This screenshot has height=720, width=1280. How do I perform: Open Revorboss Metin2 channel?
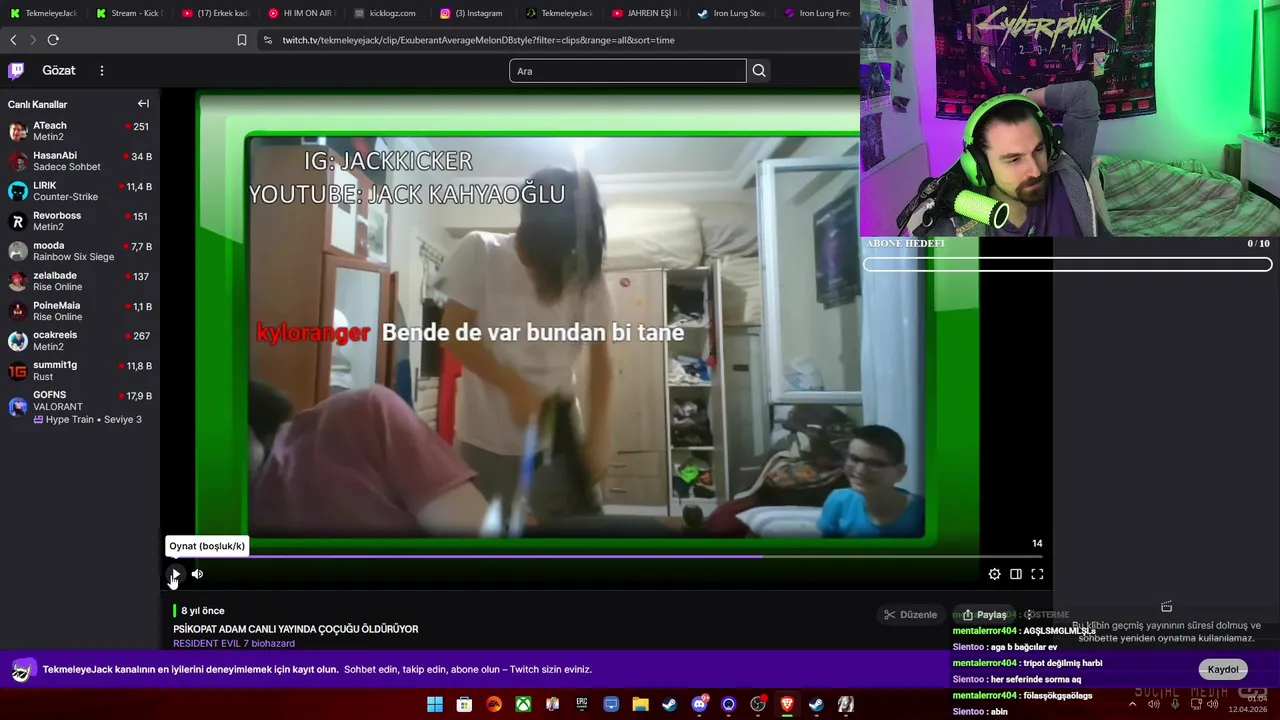point(80,221)
